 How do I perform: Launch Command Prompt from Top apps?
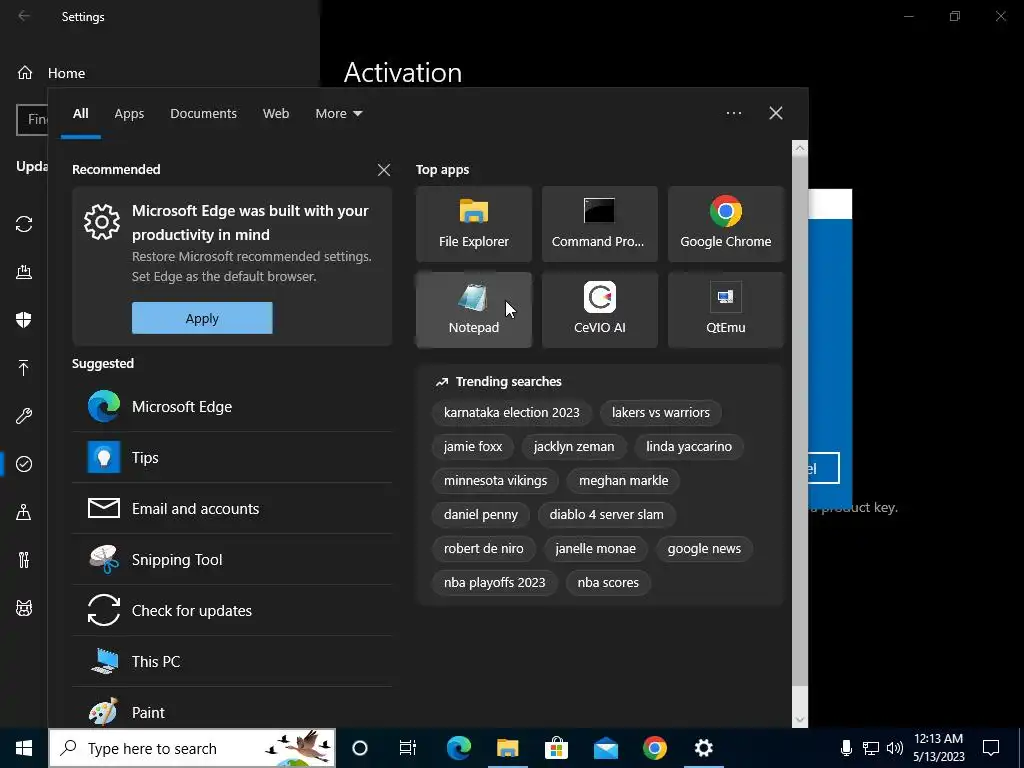600,224
